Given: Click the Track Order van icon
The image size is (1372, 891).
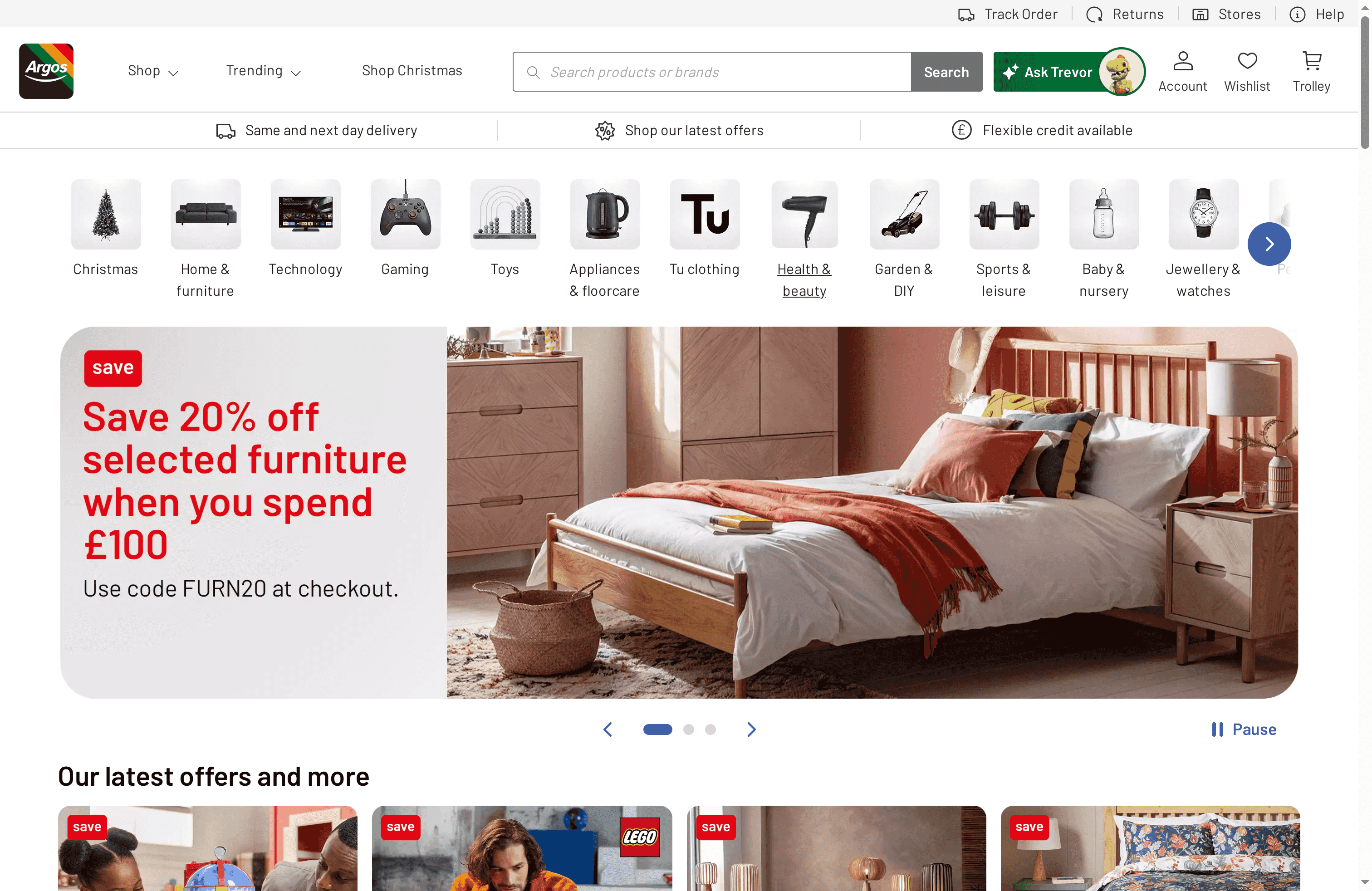Looking at the screenshot, I should click(966, 15).
